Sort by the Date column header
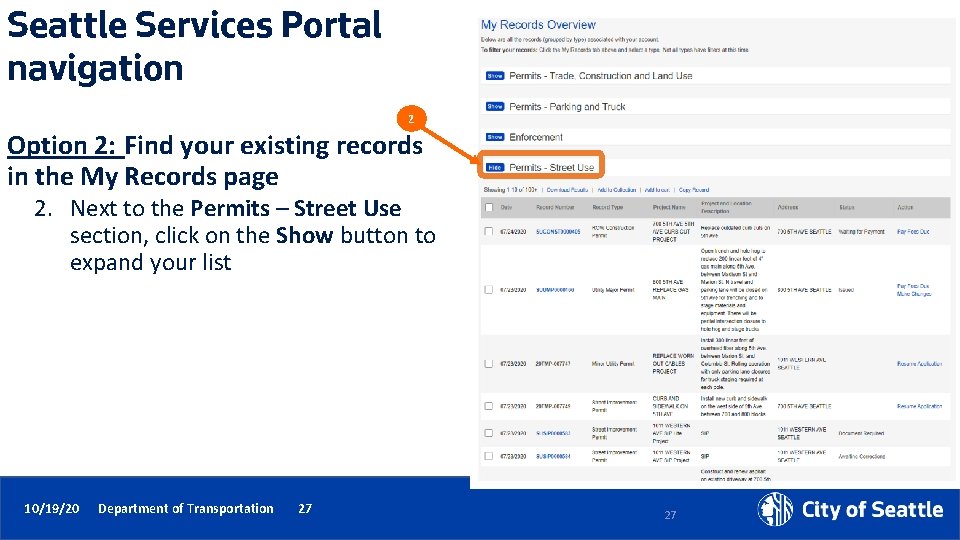 tap(506, 208)
